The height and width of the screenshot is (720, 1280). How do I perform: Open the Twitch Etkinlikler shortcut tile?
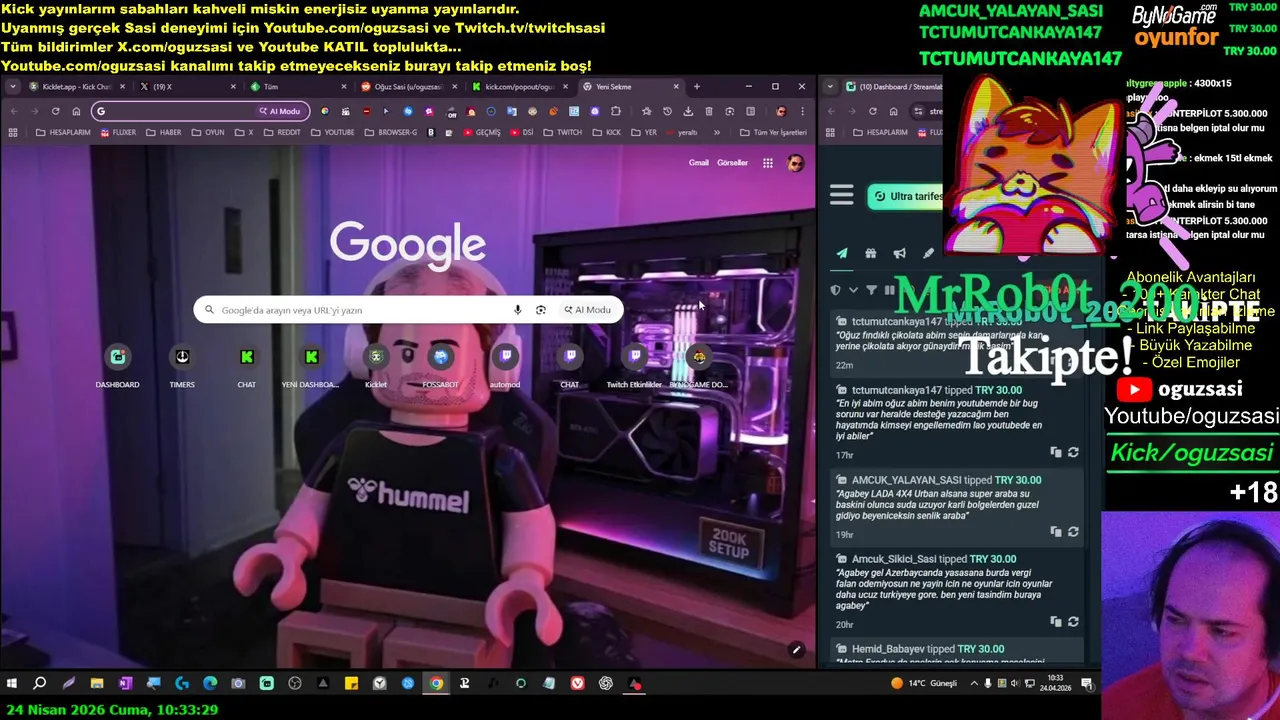634,366
